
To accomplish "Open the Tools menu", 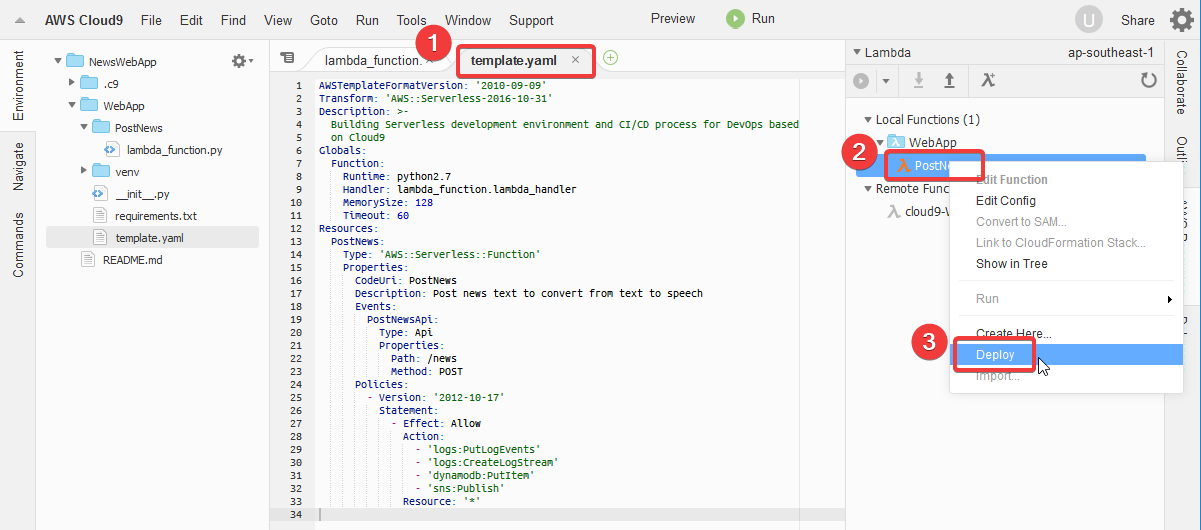I will tap(411, 20).
